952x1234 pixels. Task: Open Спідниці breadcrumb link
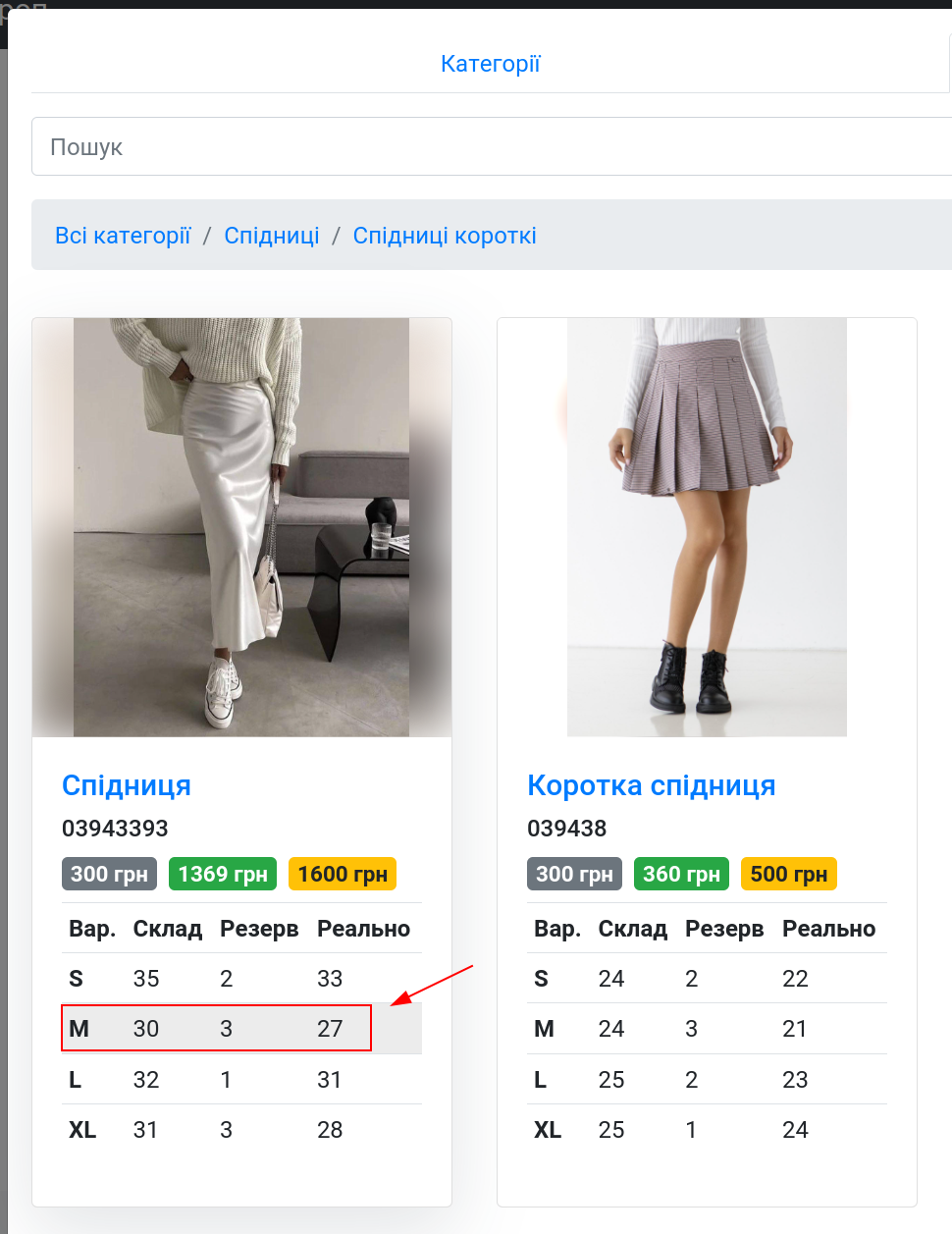click(x=272, y=236)
